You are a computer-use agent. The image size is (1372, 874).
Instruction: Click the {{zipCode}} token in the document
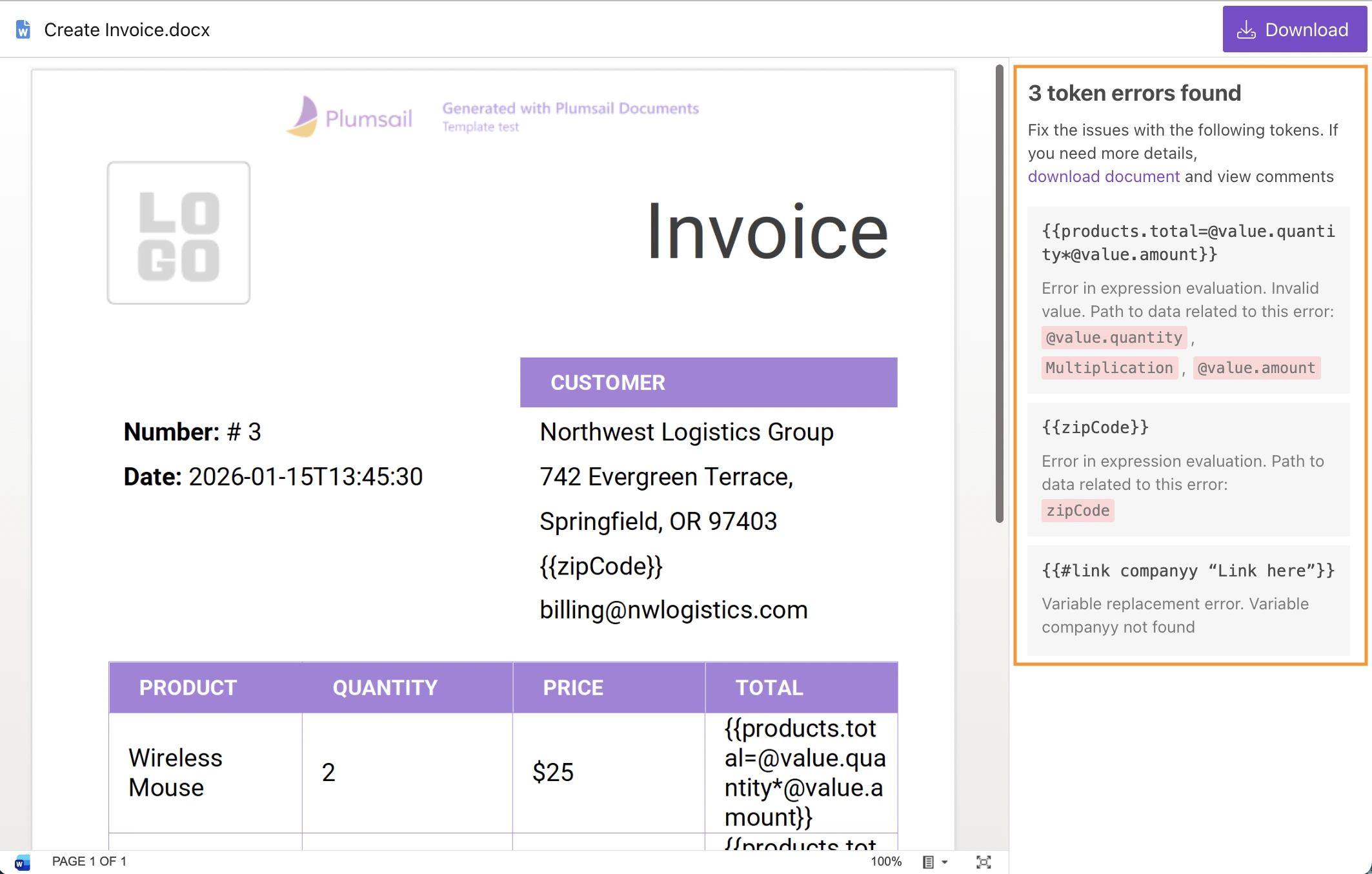coord(601,566)
